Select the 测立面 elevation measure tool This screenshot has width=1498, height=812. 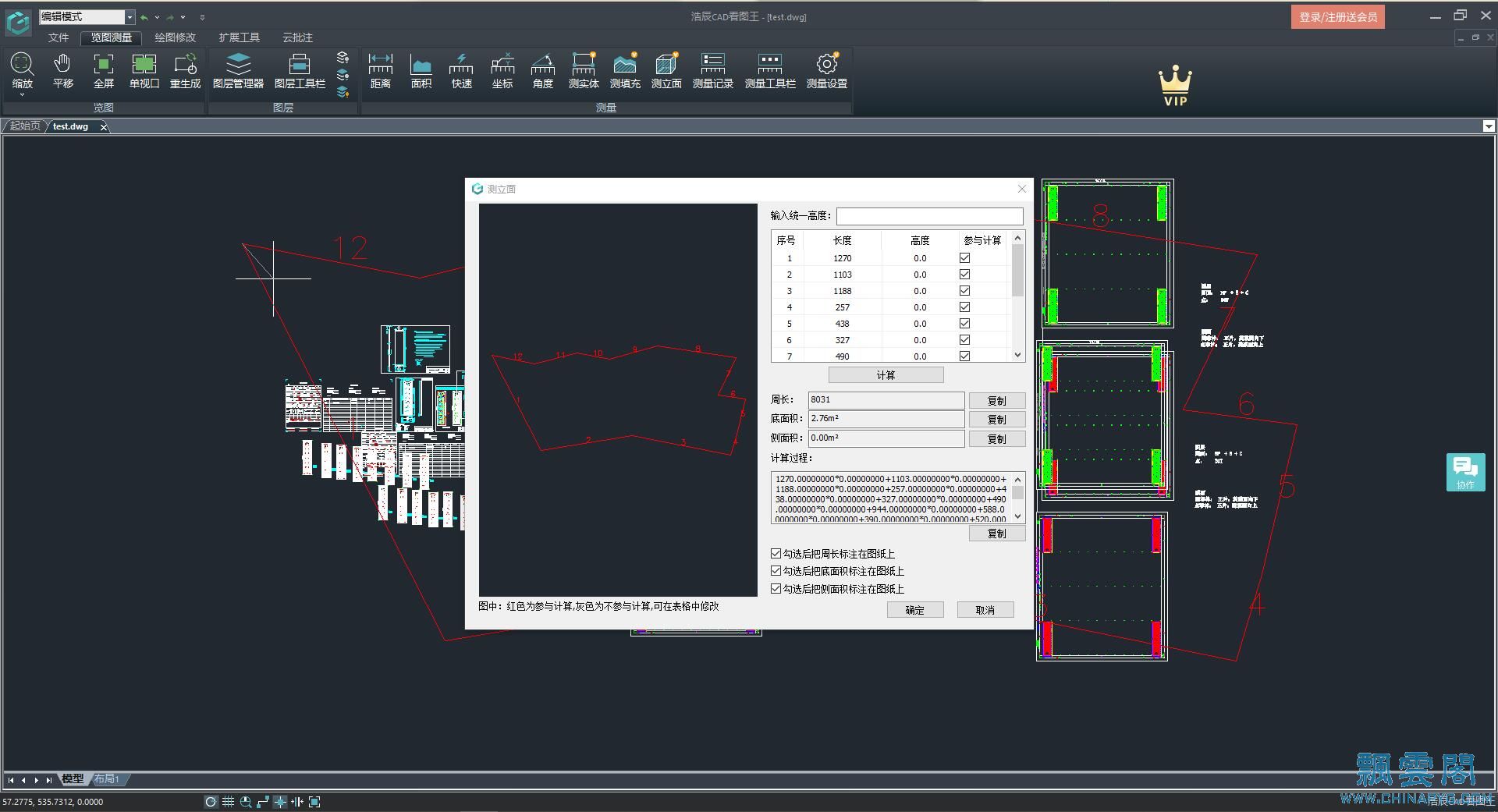click(666, 69)
